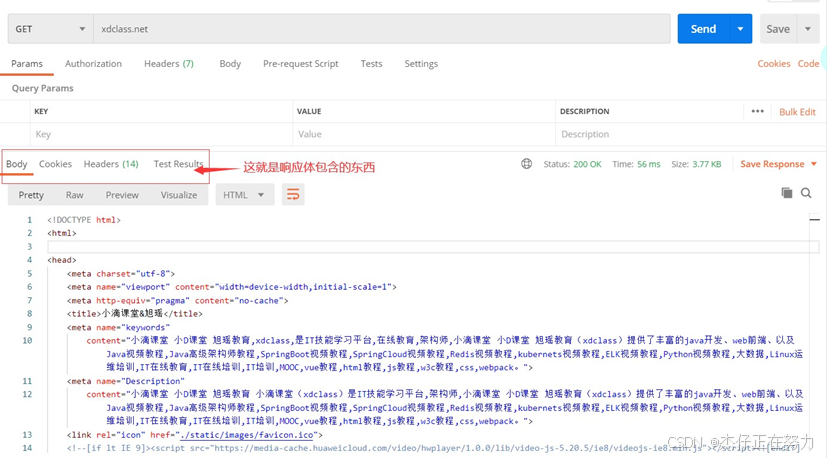Open the Cookies link at top right
The width and height of the screenshot is (827, 458).
point(774,64)
